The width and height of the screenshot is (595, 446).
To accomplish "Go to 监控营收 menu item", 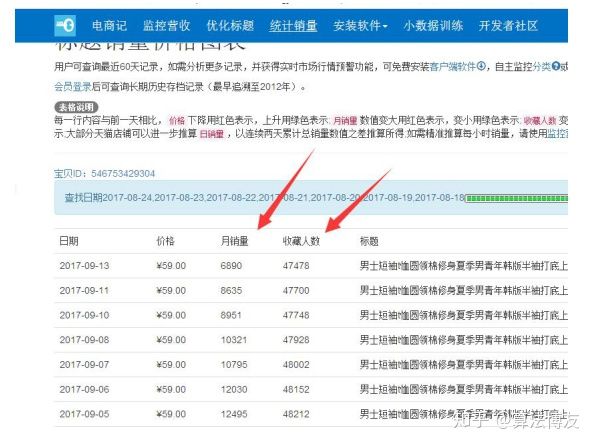I will [167, 26].
